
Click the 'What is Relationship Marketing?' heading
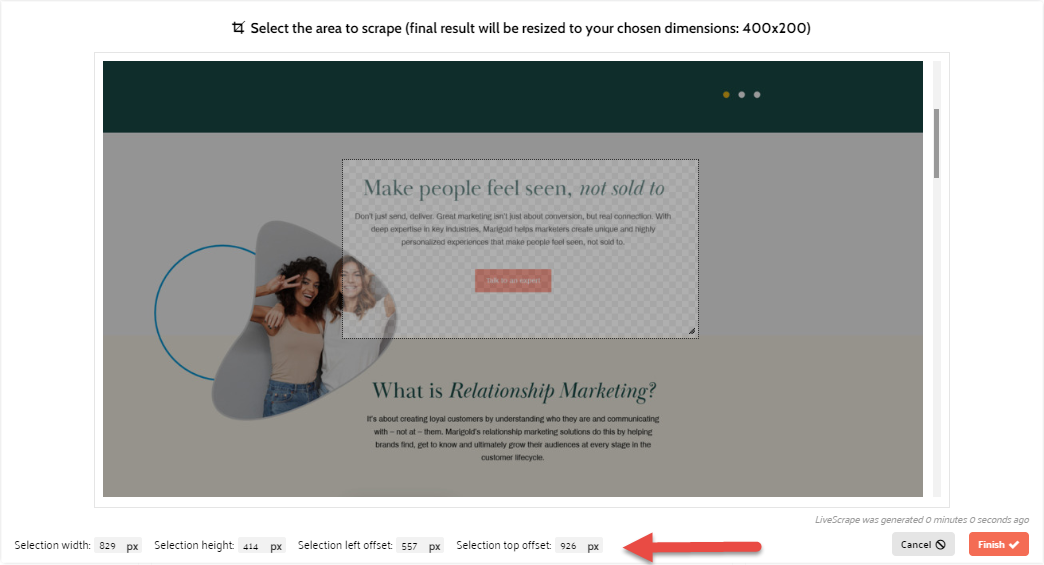pos(514,390)
